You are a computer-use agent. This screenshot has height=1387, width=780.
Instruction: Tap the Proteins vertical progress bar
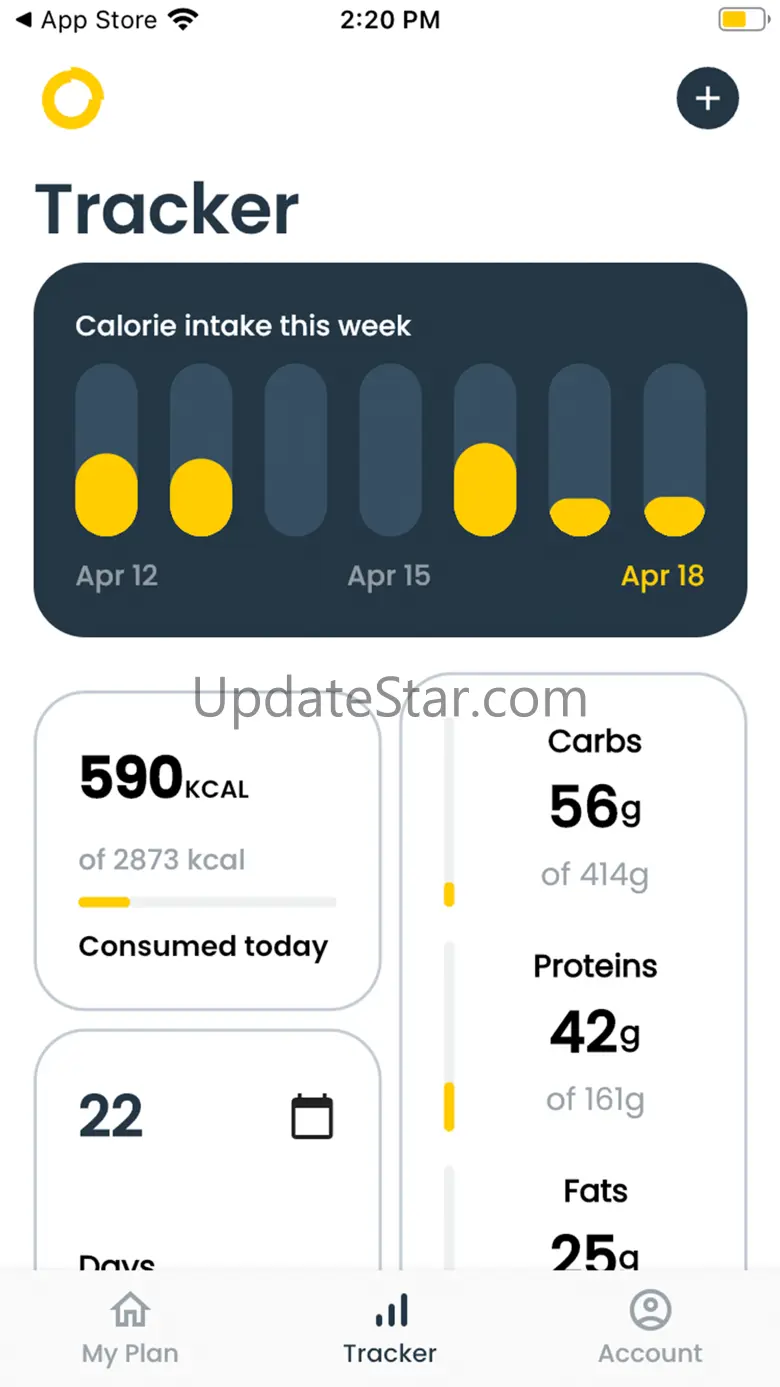tap(449, 1037)
